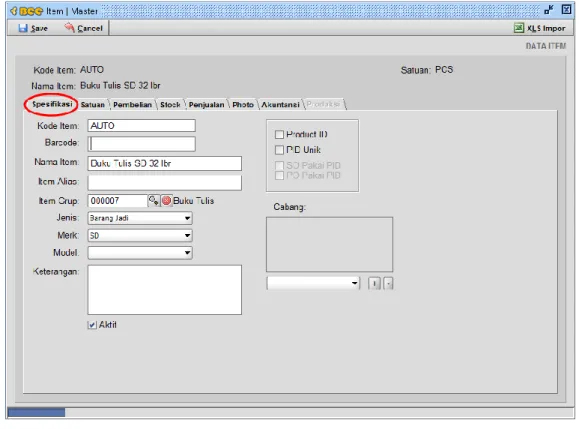Image resolution: width=579 pixels, height=429 pixels.
Task: Click the Cancel arrow icon
Action: [x=69, y=27]
